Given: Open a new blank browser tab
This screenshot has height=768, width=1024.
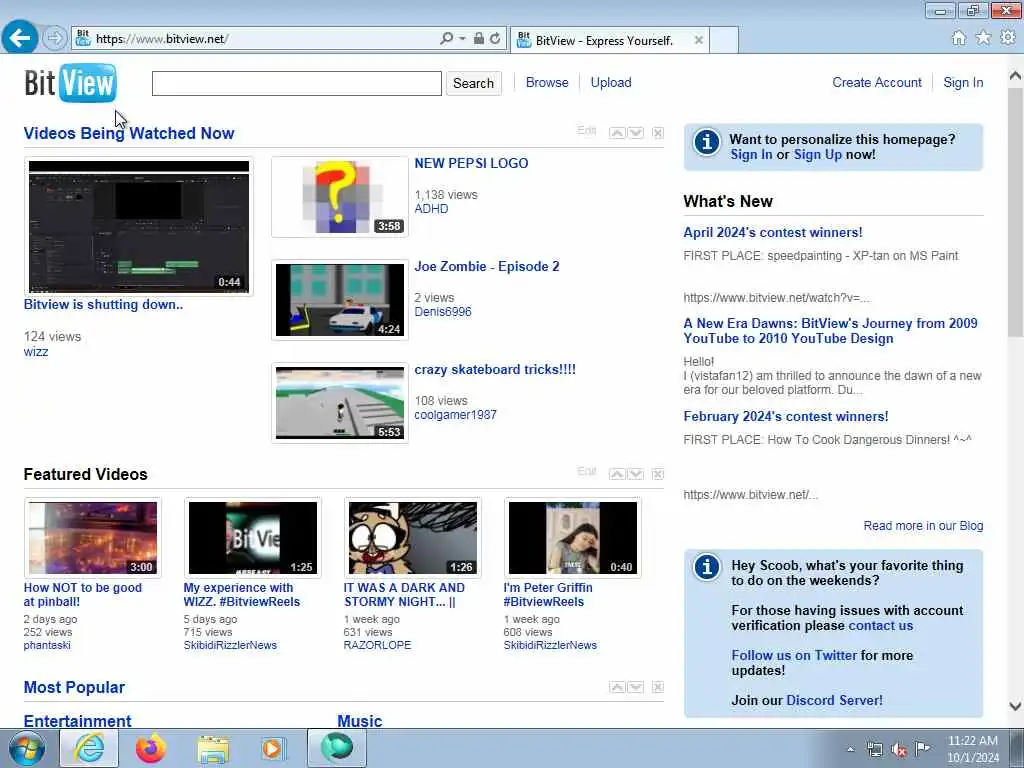Looking at the screenshot, I should click(724, 40).
